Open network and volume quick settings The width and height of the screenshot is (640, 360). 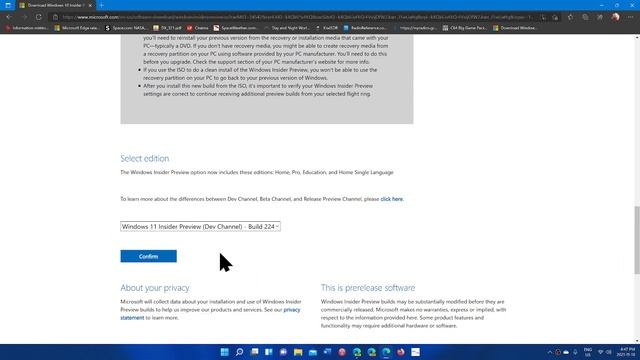(x=604, y=352)
